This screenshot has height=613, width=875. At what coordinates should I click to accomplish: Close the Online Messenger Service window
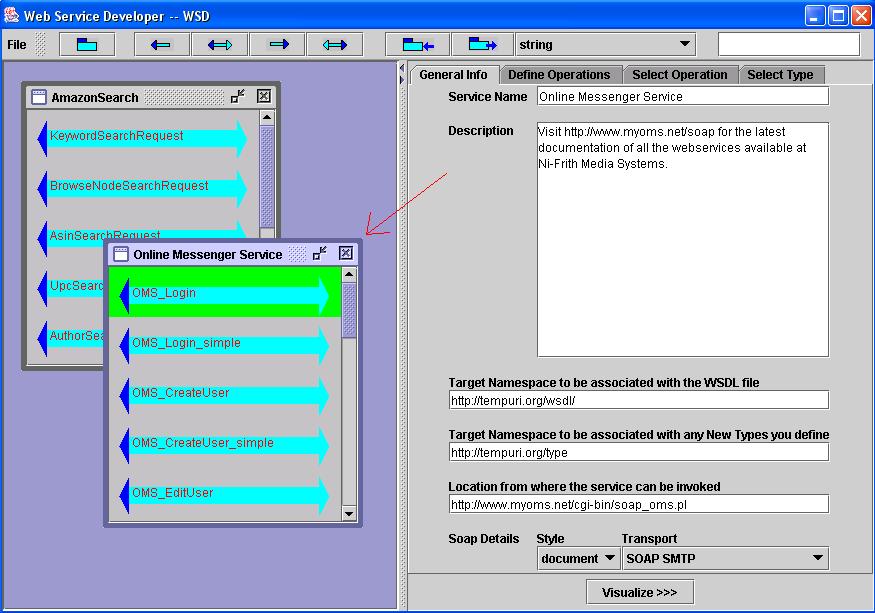(346, 253)
